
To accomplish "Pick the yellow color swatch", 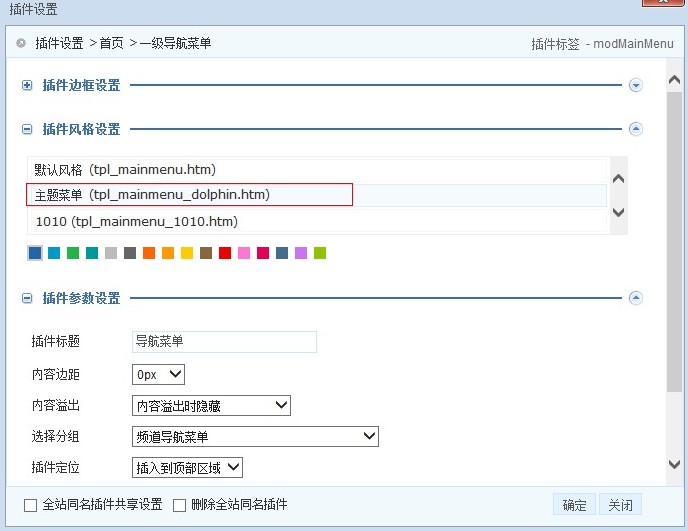I will pyautogui.click(x=187, y=254).
